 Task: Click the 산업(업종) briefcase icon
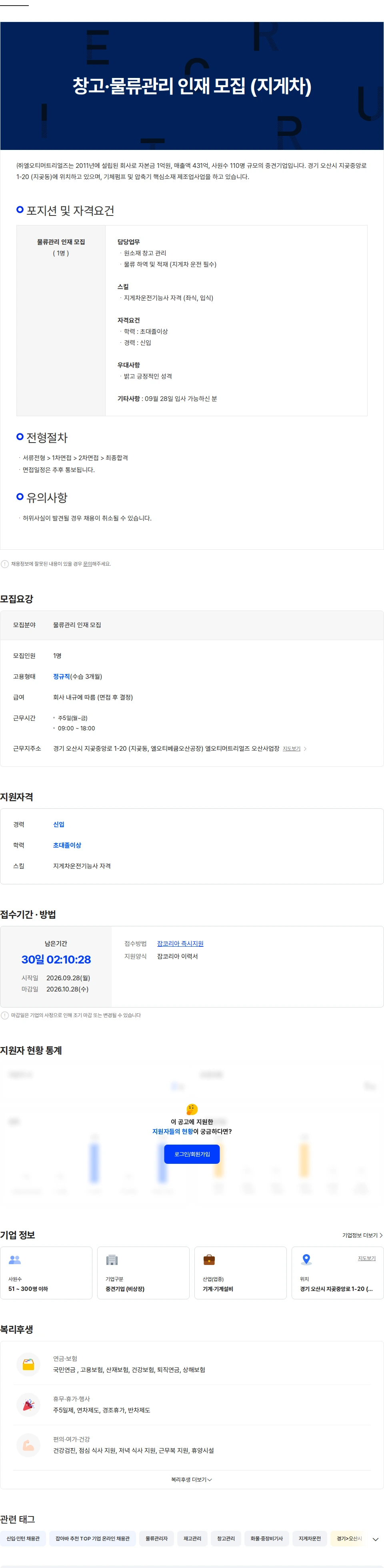pos(209,1259)
